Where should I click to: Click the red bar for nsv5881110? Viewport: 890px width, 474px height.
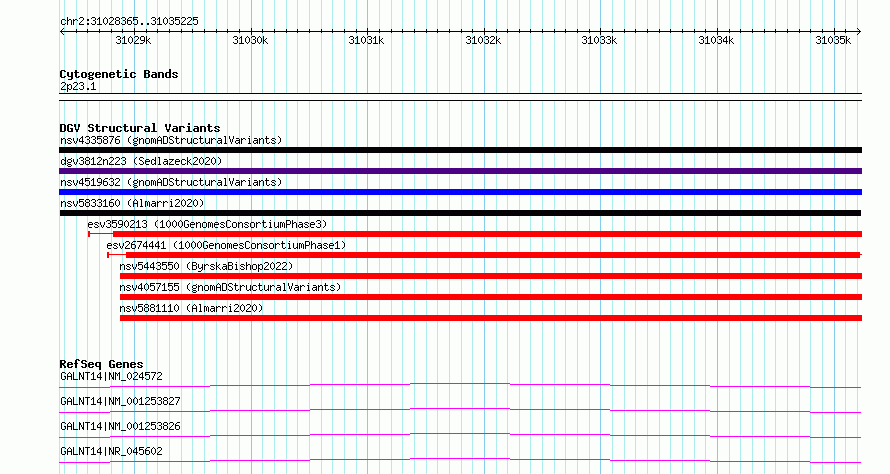(x=491, y=318)
